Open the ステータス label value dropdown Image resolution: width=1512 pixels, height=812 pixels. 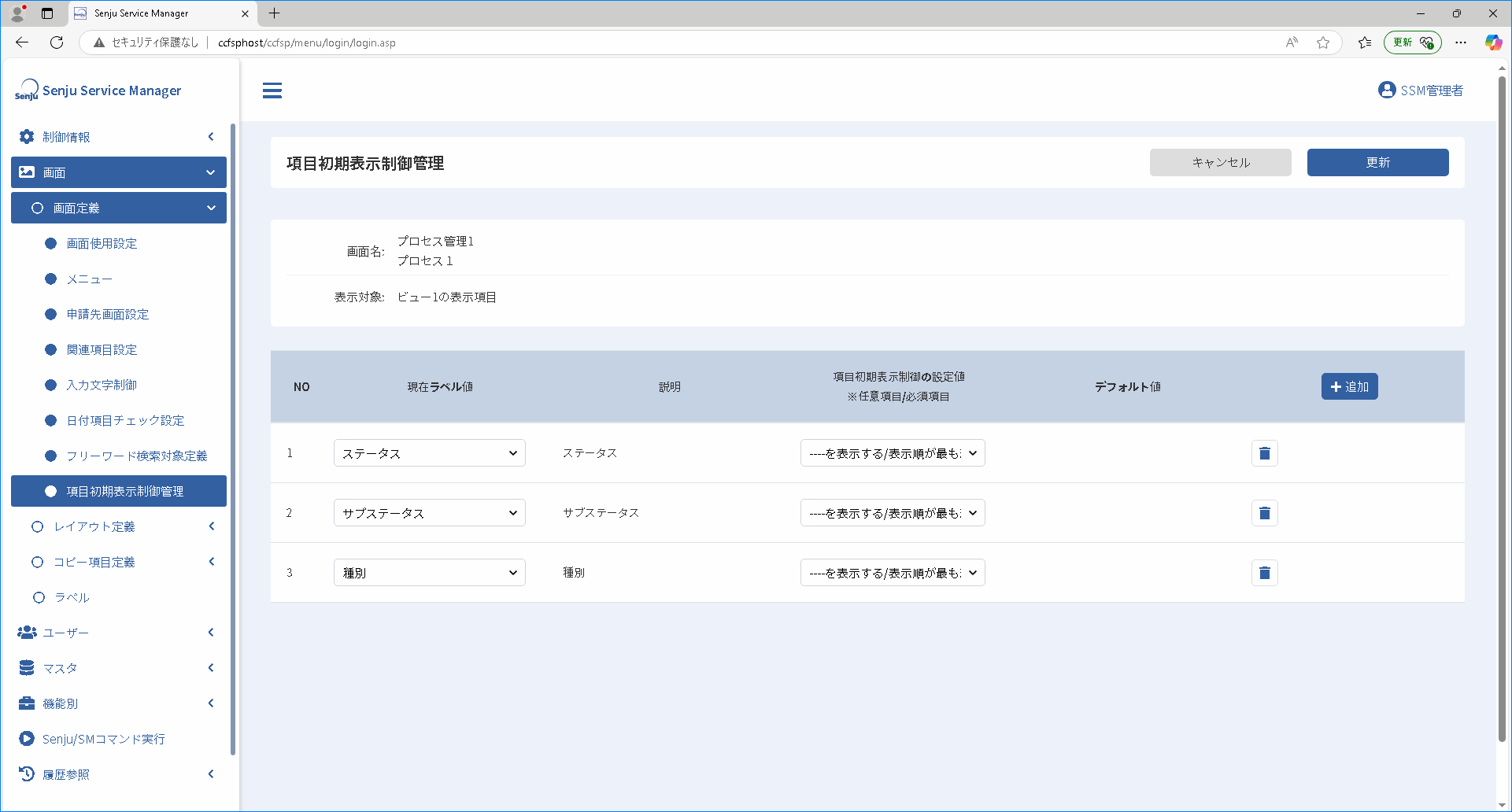tap(430, 453)
